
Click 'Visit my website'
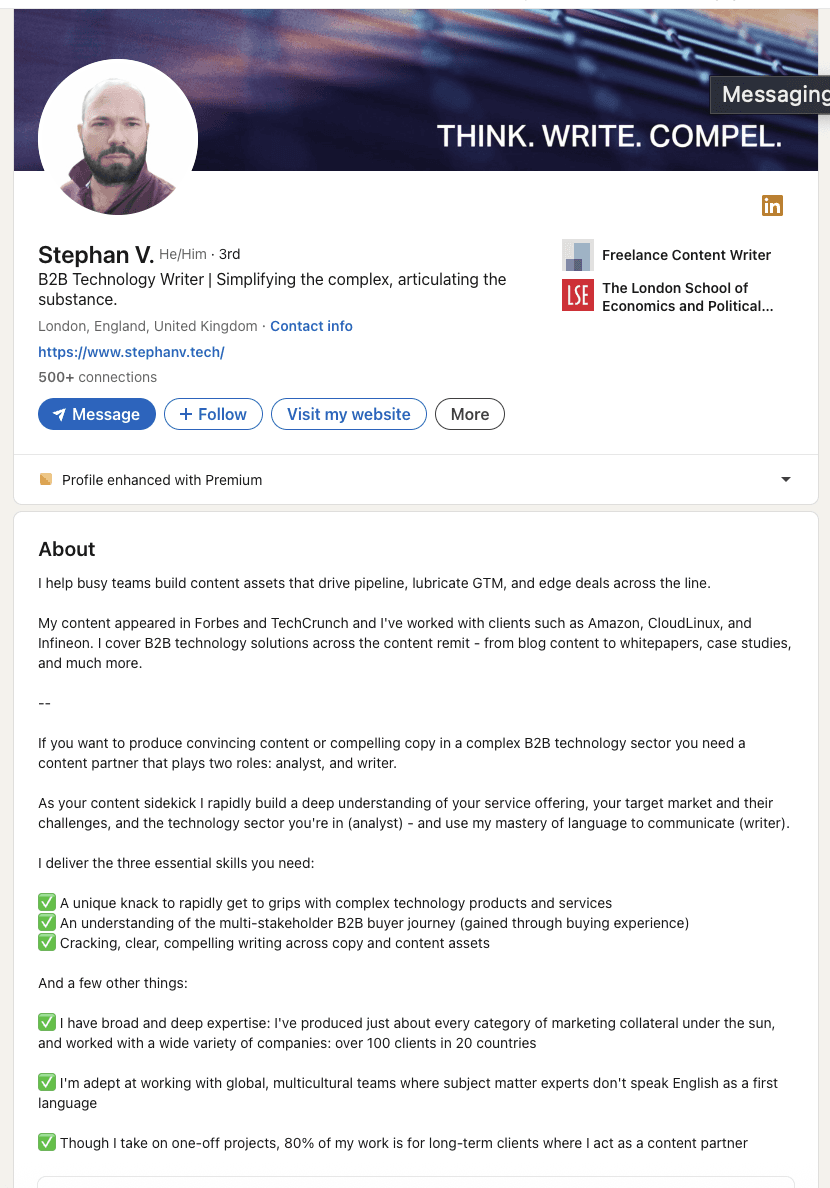(348, 413)
